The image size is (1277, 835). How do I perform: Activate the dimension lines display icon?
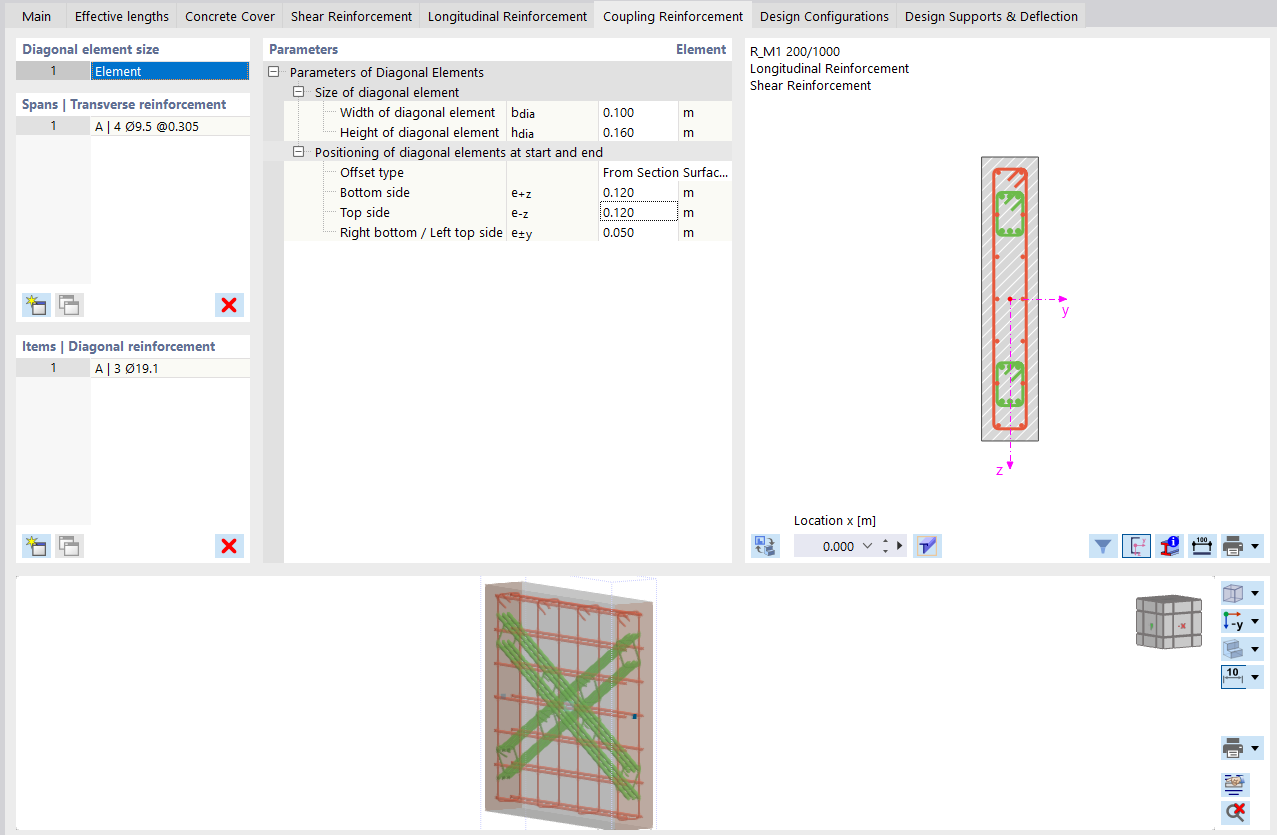click(1201, 545)
